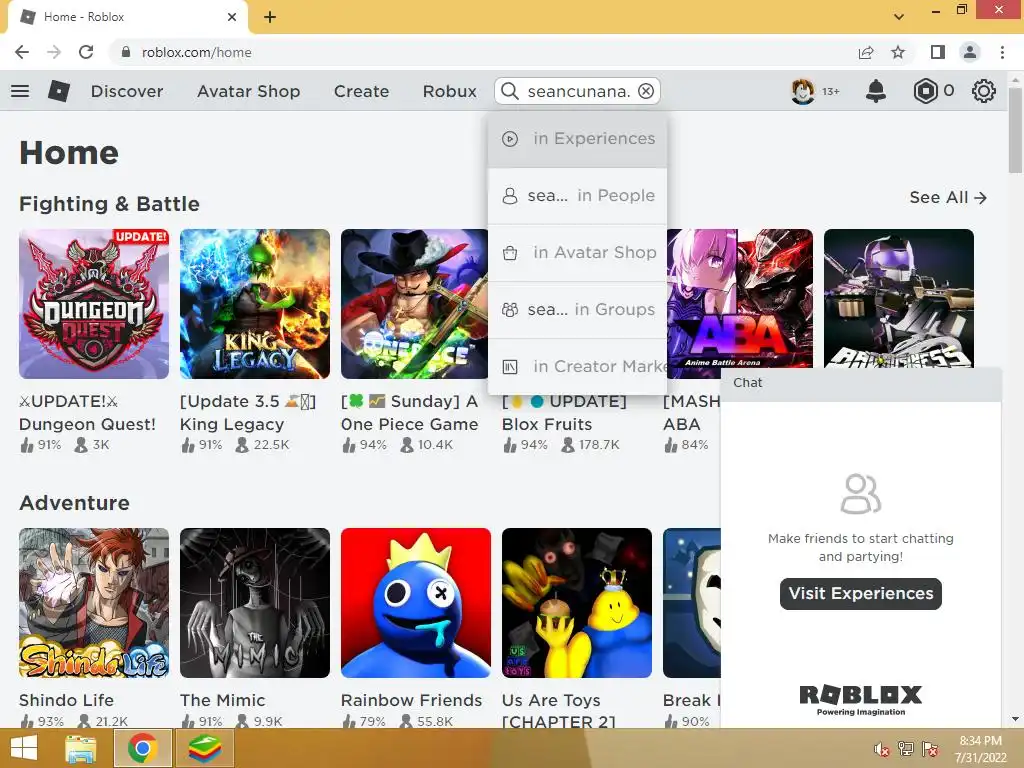Click the Visit Experiences button
The image size is (1024, 768).
[861, 593]
